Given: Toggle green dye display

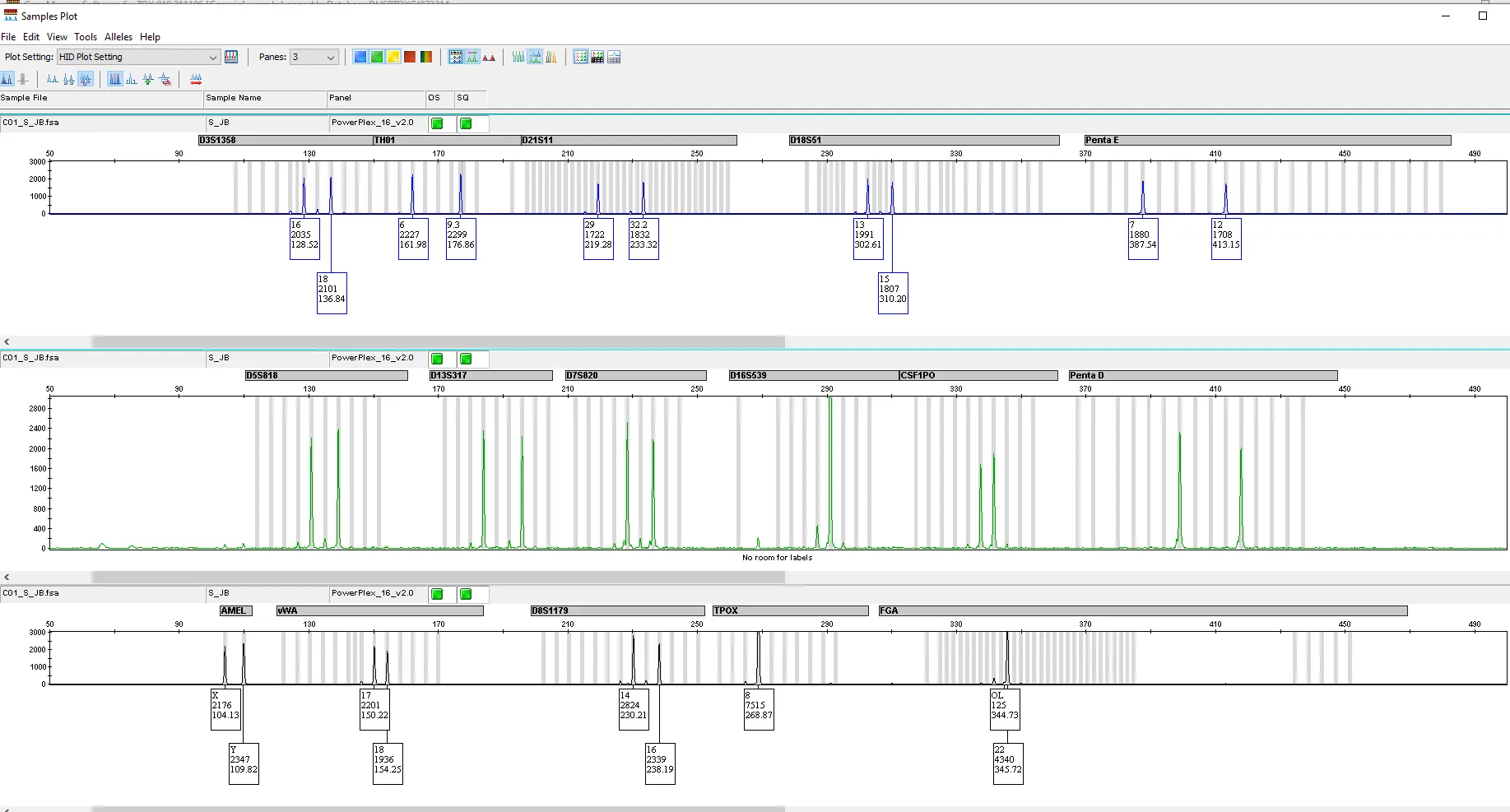Looking at the screenshot, I should pos(376,57).
